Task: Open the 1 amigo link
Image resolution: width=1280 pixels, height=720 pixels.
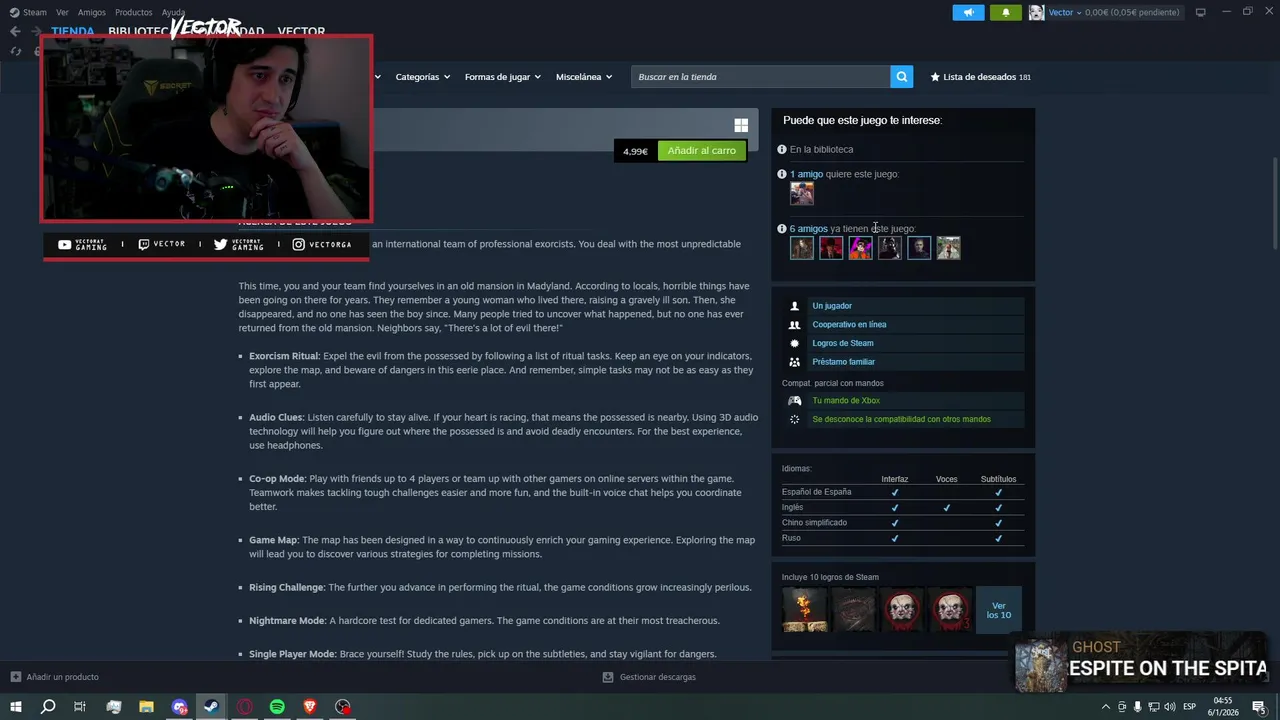Action: pyautogui.click(x=806, y=174)
